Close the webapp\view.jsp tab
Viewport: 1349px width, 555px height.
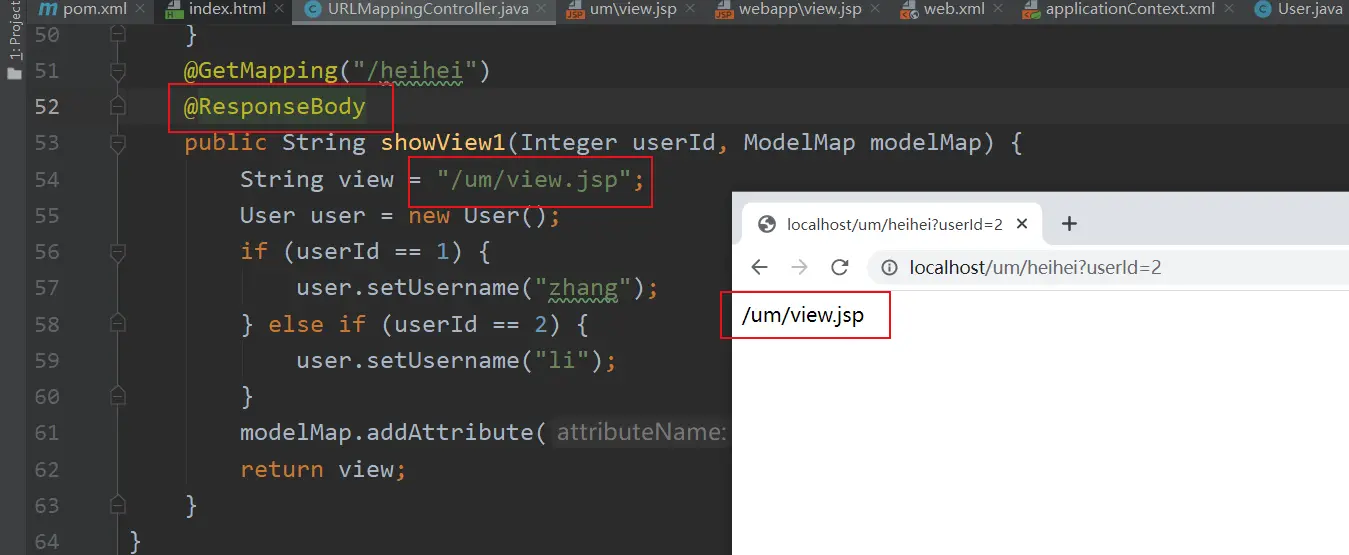coord(877,10)
